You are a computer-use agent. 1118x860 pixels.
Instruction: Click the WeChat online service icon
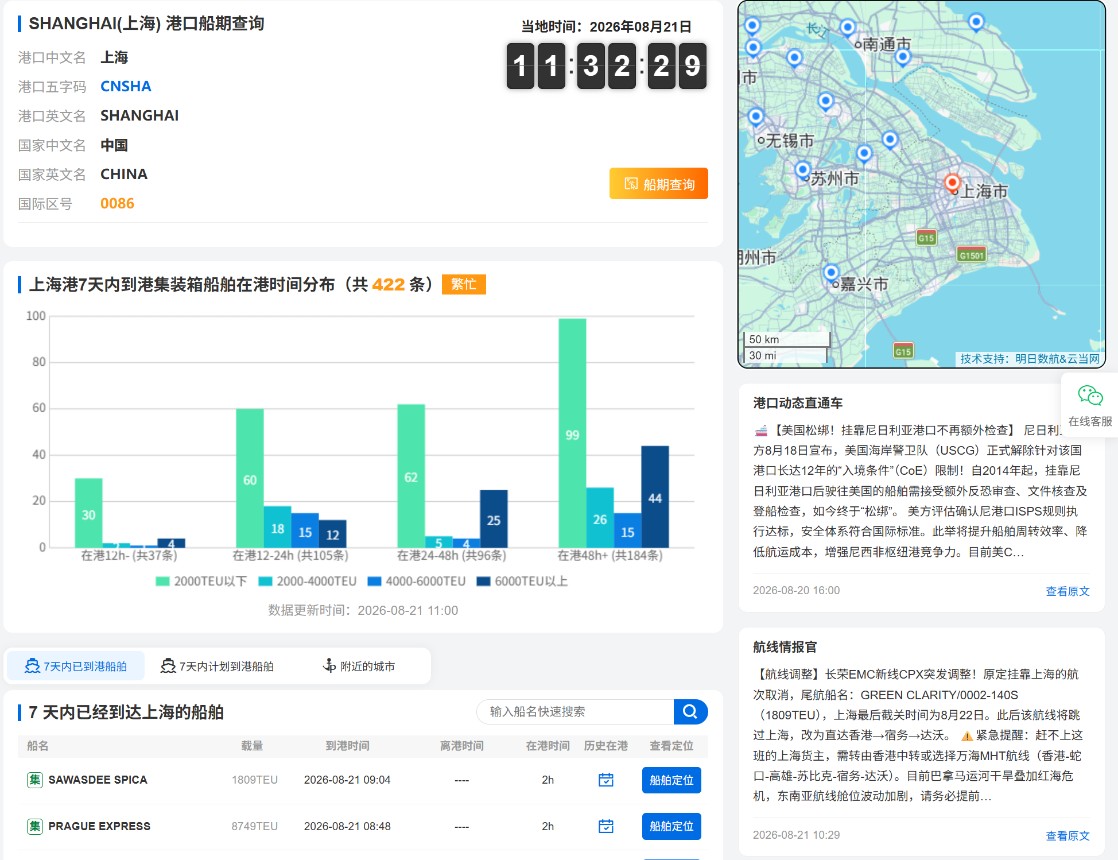(1089, 396)
